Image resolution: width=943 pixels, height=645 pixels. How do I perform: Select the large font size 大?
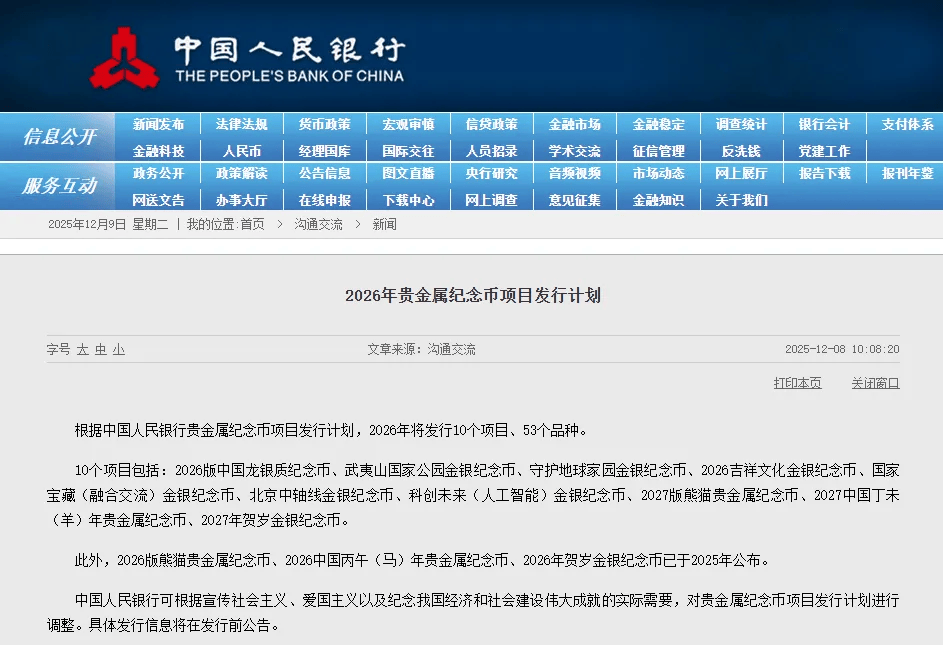82,348
